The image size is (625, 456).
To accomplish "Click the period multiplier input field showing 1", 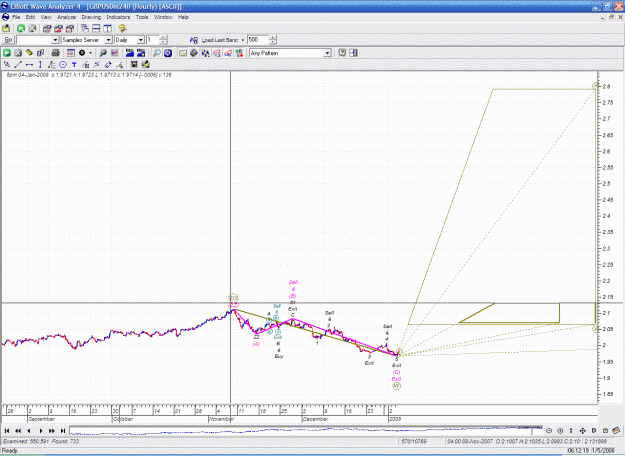I will pyautogui.click(x=153, y=40).
